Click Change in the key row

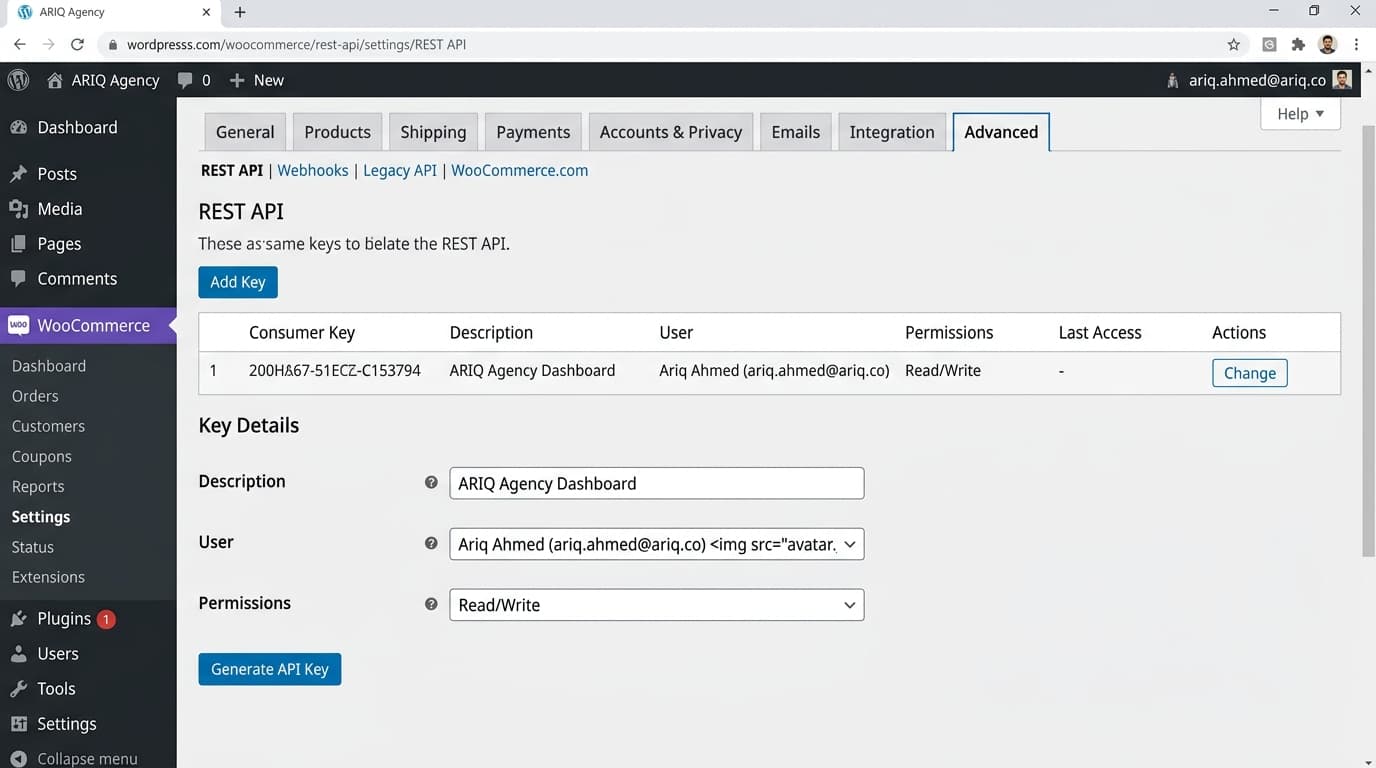point(1250,373)
